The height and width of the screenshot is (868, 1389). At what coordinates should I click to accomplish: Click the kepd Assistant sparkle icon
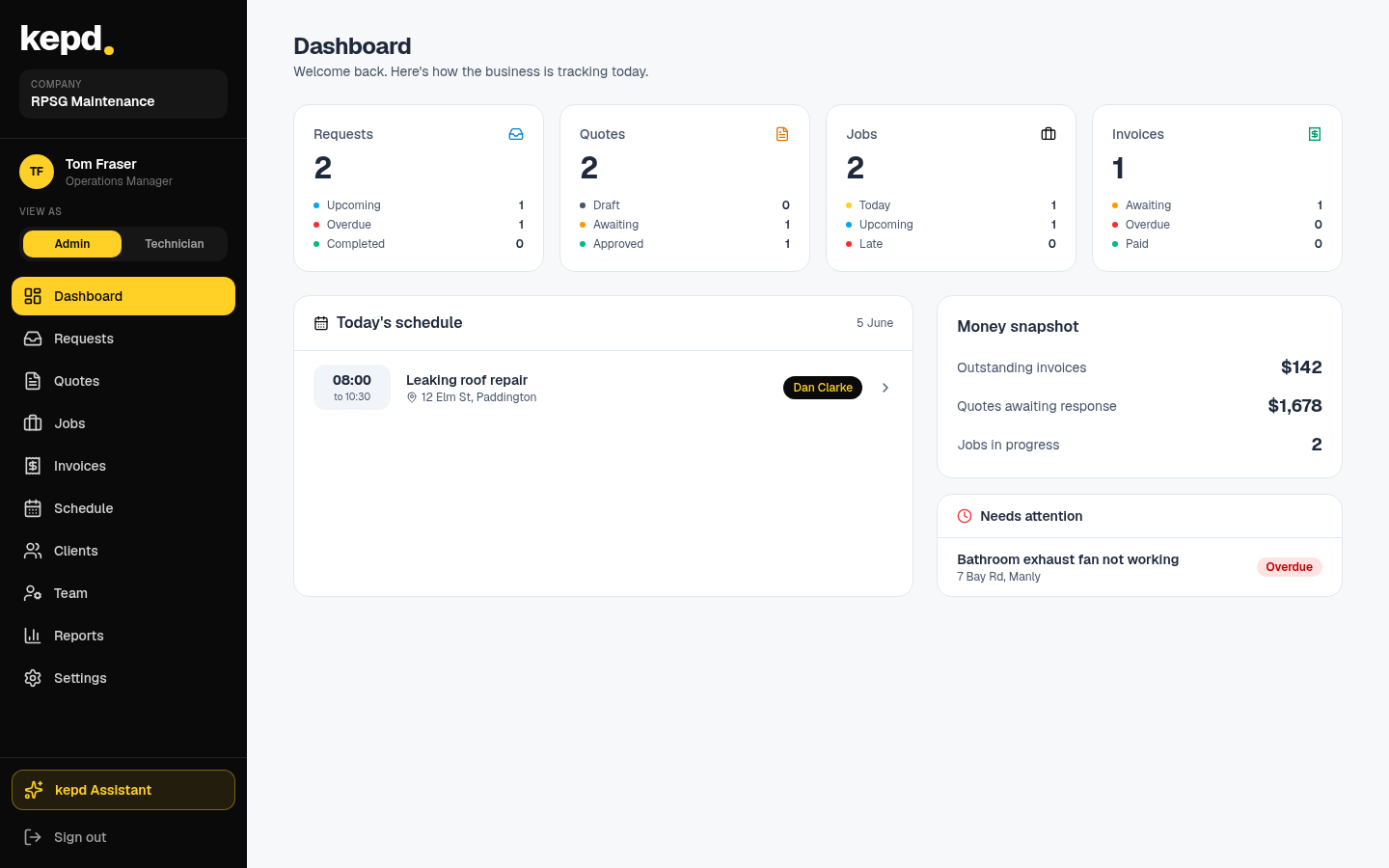pyautogui.click(x=34, y=790)
